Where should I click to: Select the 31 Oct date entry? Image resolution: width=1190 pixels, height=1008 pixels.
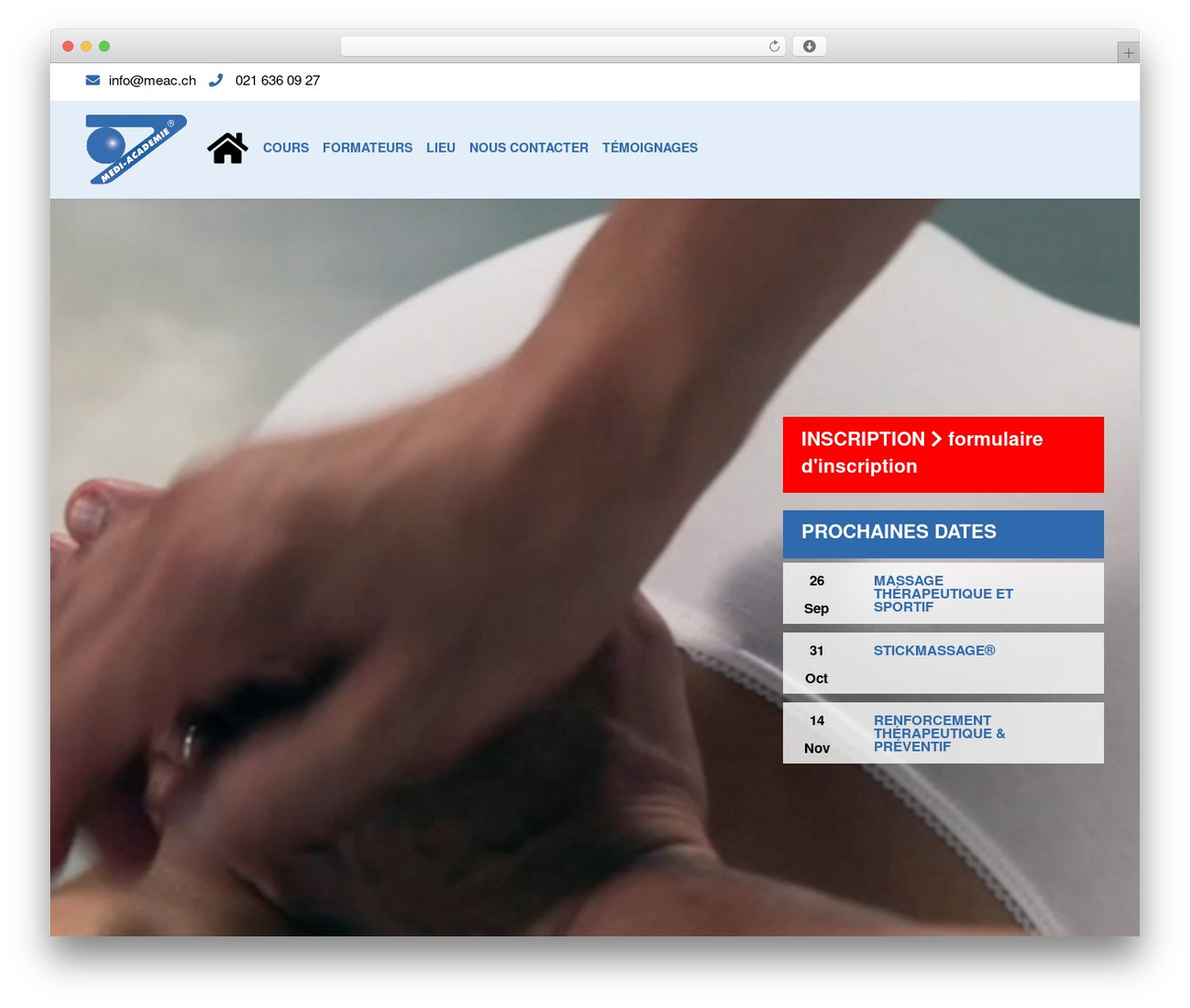point(816,664)
